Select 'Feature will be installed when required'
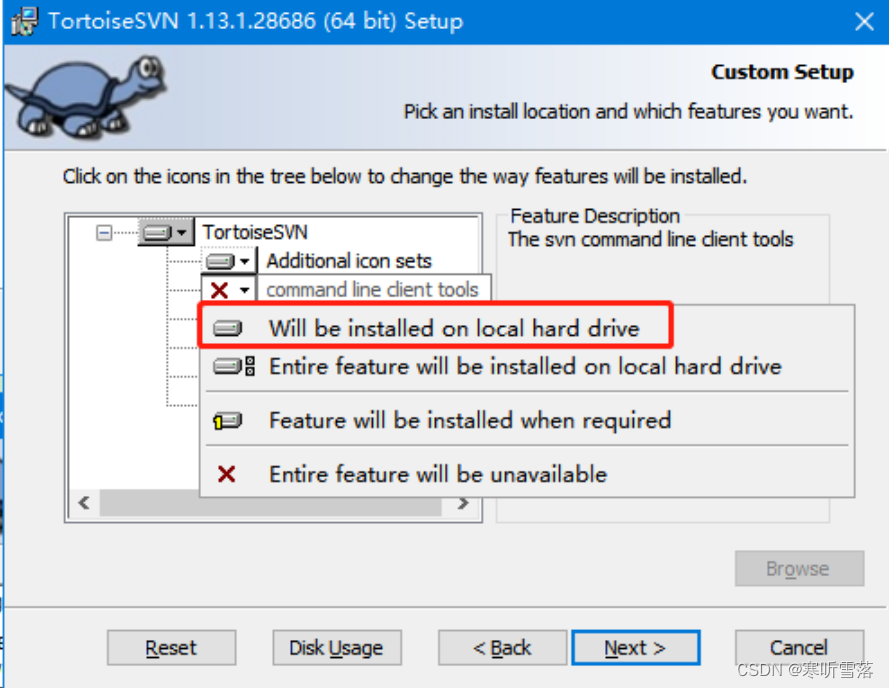The width and height of the screenshot is (889, 688). [x=527, y=420]
